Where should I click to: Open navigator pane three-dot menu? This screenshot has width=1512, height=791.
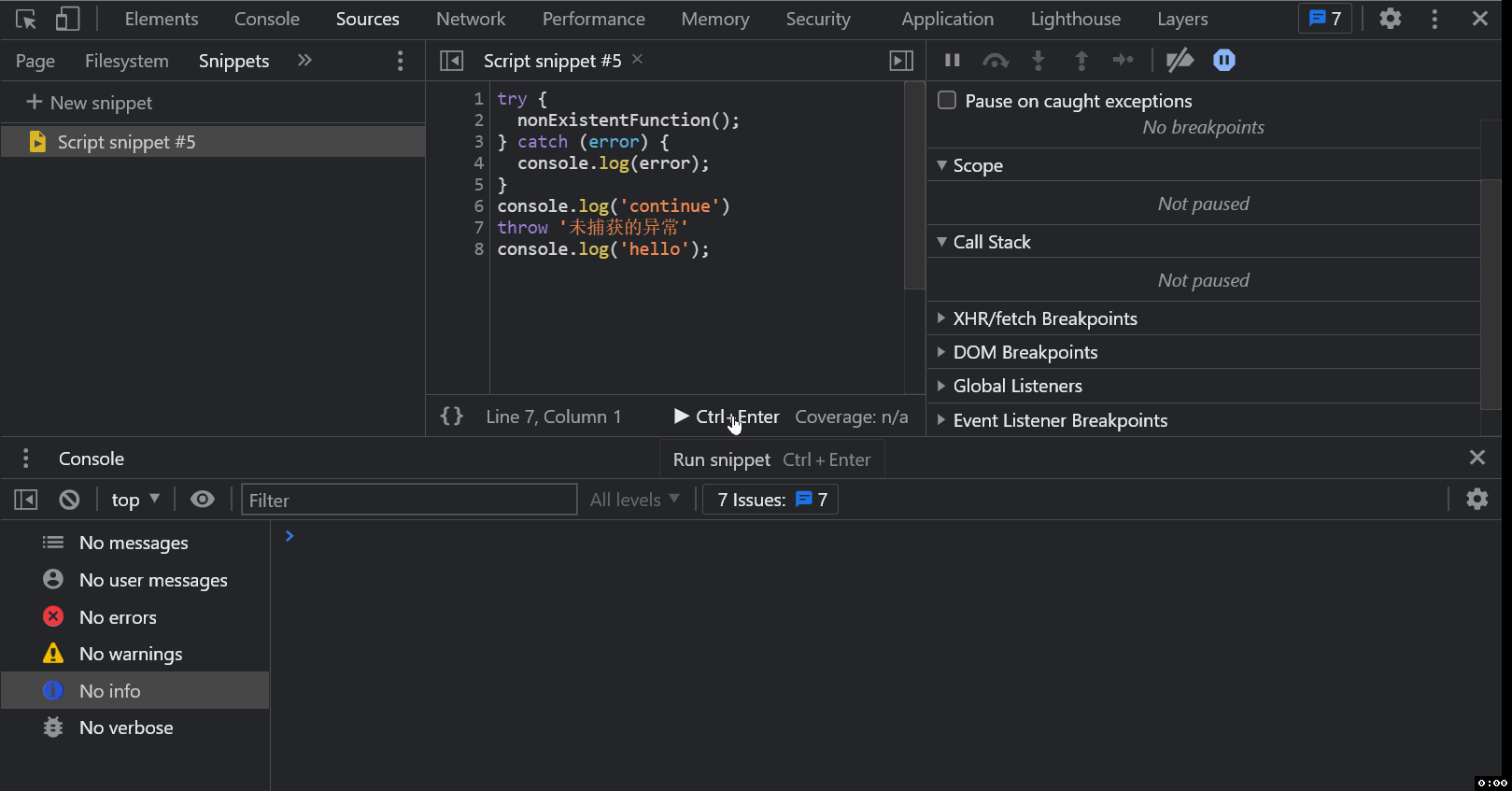point(401,61)
